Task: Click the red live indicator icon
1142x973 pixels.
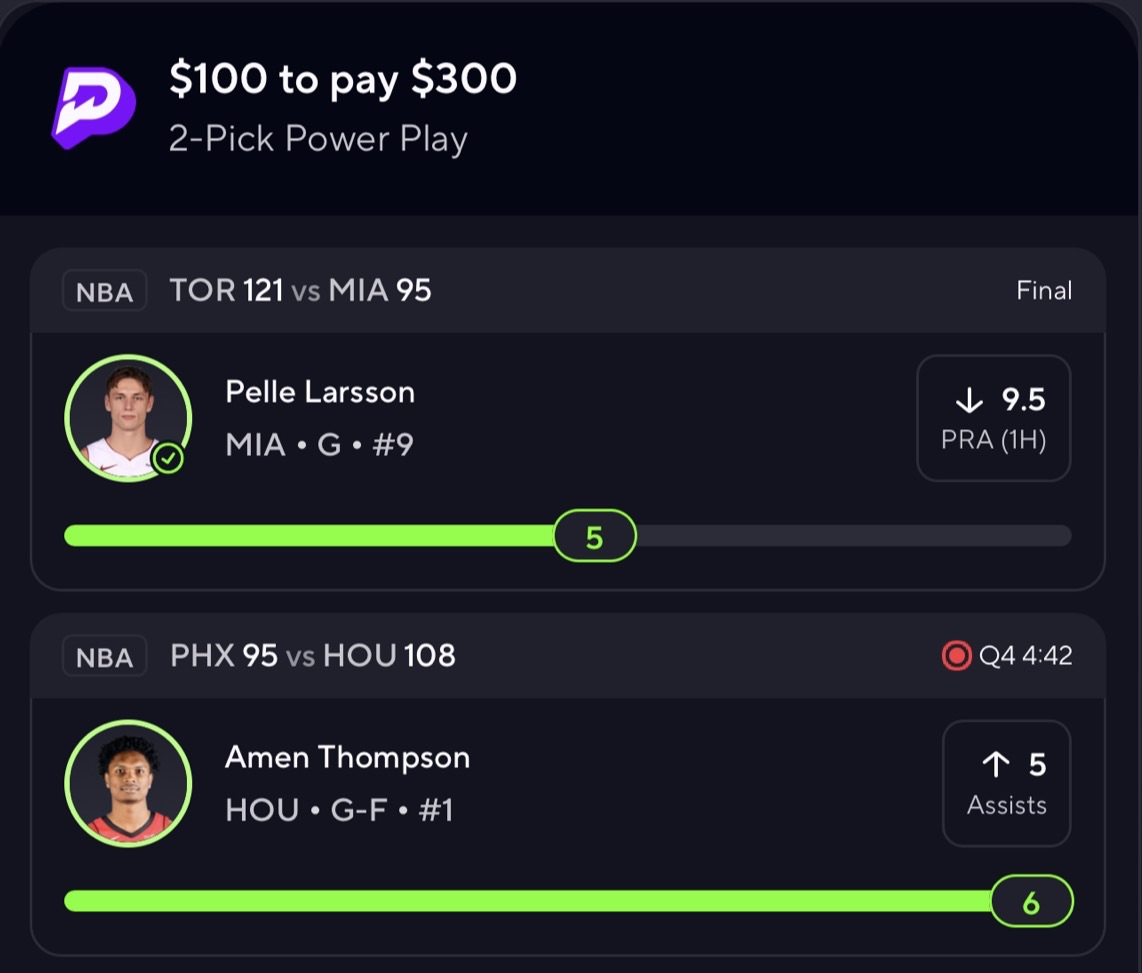Action: pos(956,656)
